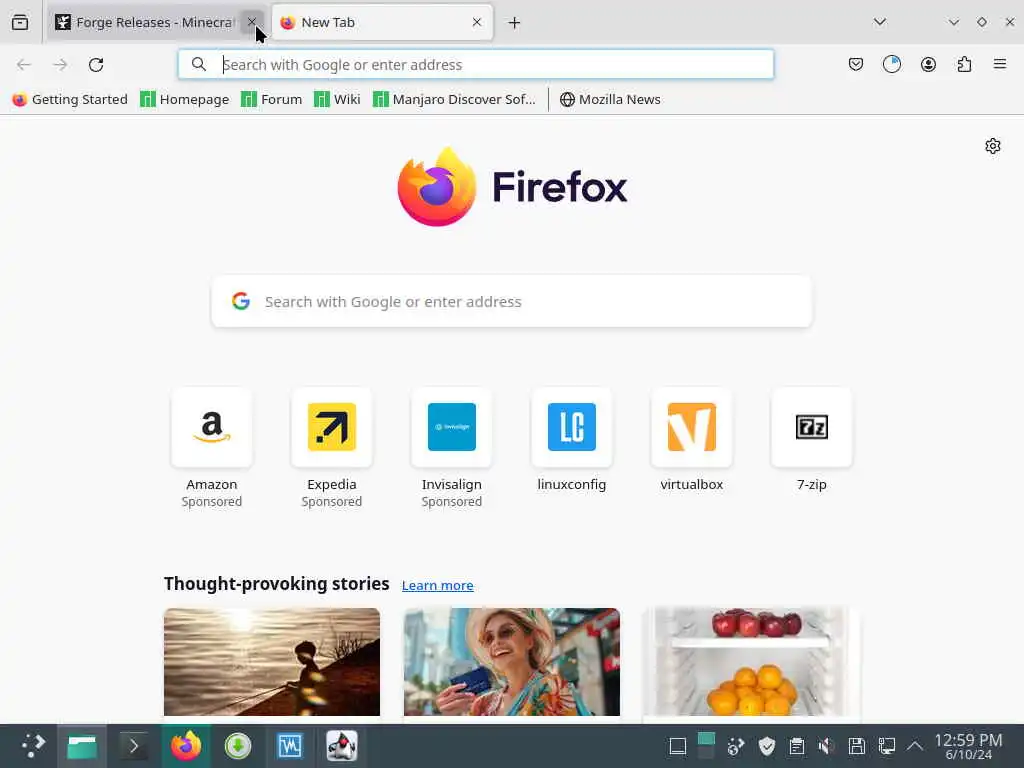Open Firefox View tab icon
1024x768 pixels.
tap(20, 22)
